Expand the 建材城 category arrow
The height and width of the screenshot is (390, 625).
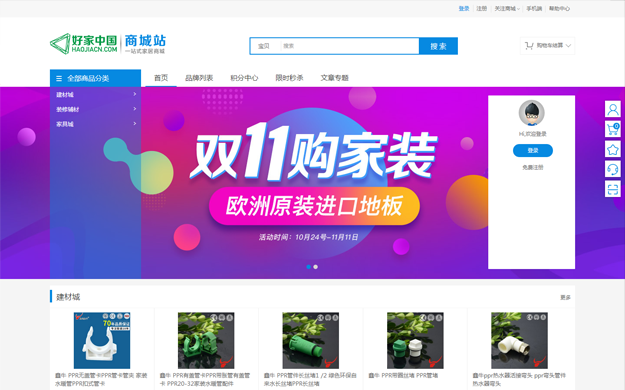tap(135, 94)
